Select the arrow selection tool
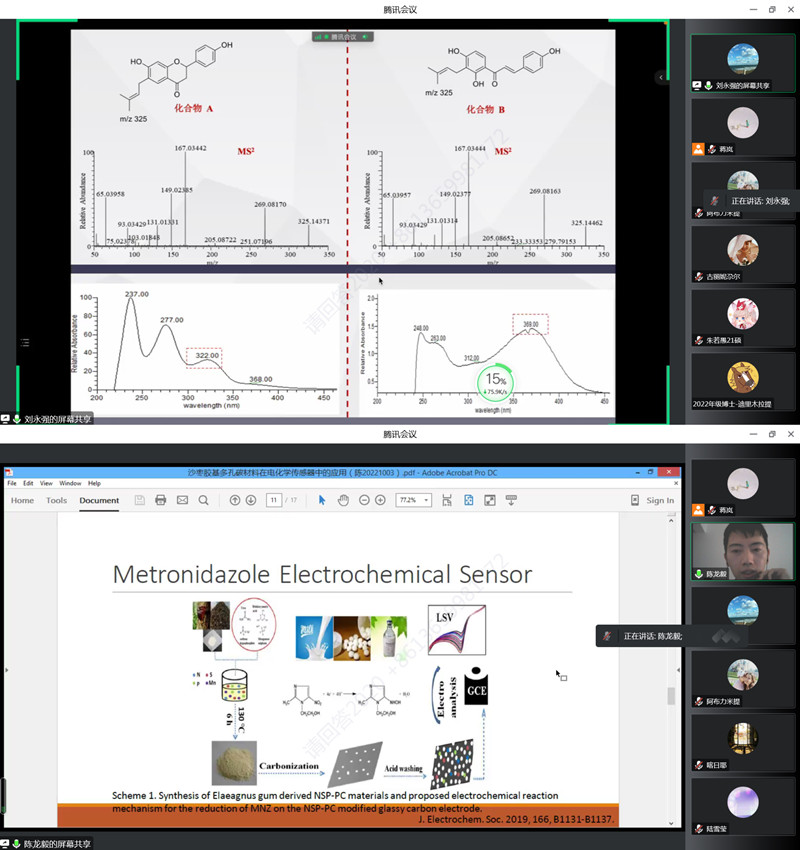Screen dimensions: 800x850 [322, 500]
